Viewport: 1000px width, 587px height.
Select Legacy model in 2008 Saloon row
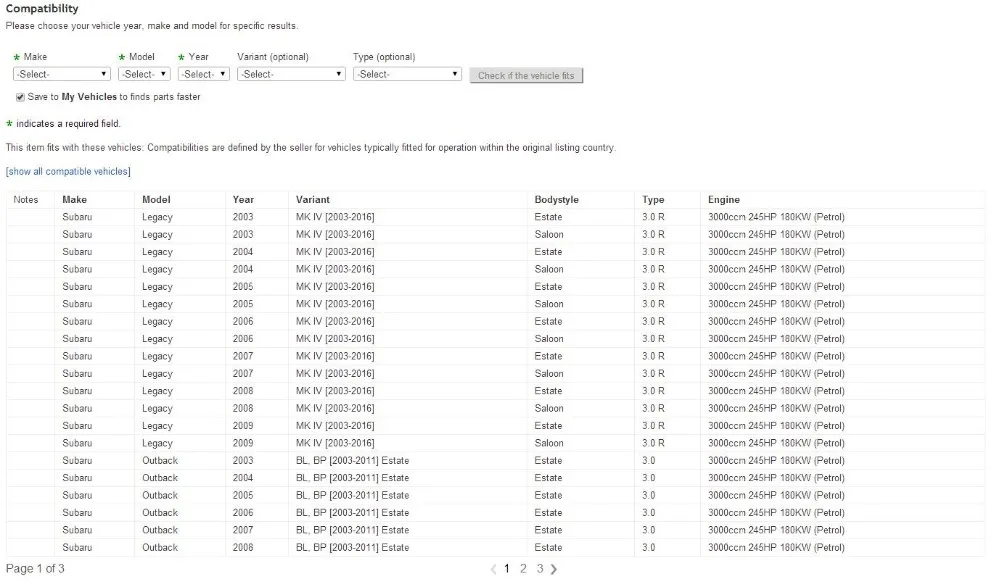click(x=158, y=408)
